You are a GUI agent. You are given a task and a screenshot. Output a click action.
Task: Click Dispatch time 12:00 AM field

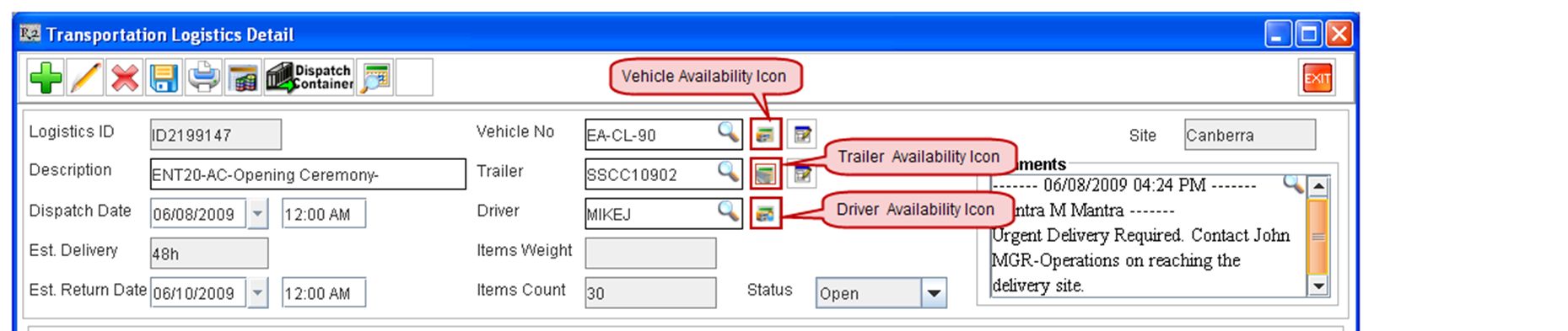point(324,214)
